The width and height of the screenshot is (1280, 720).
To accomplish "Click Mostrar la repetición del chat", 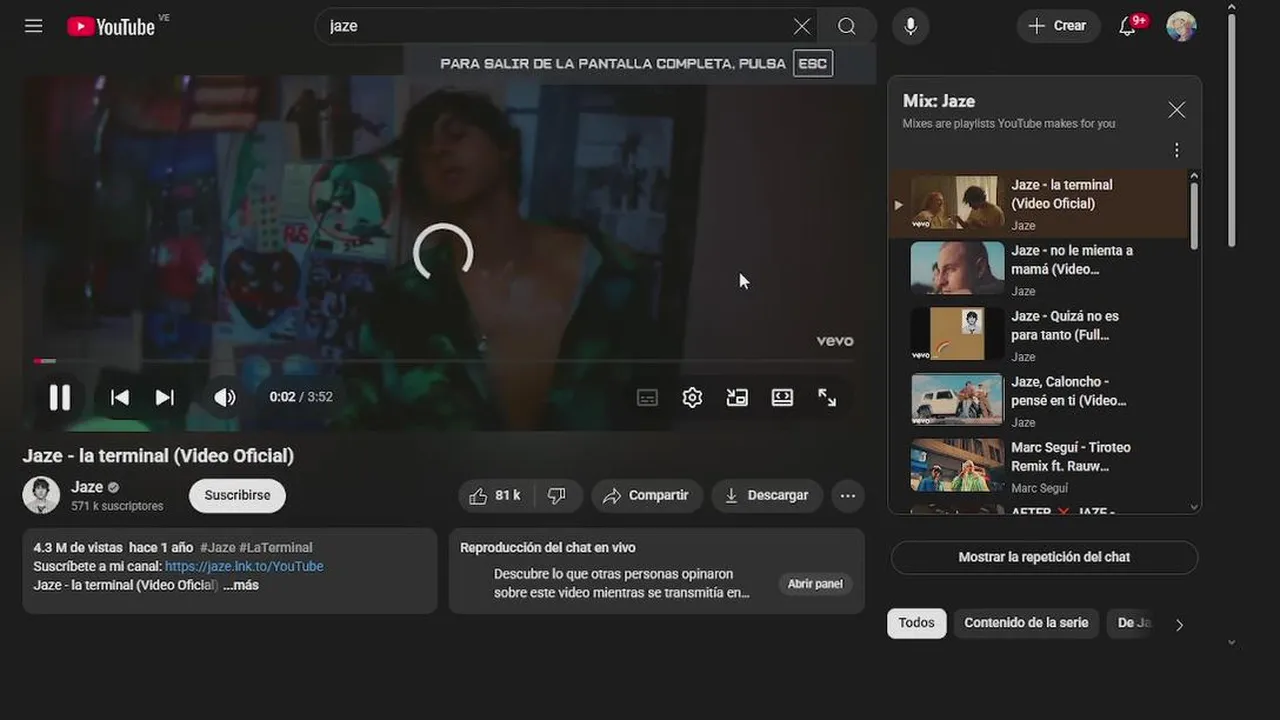I will (1044, 557).
